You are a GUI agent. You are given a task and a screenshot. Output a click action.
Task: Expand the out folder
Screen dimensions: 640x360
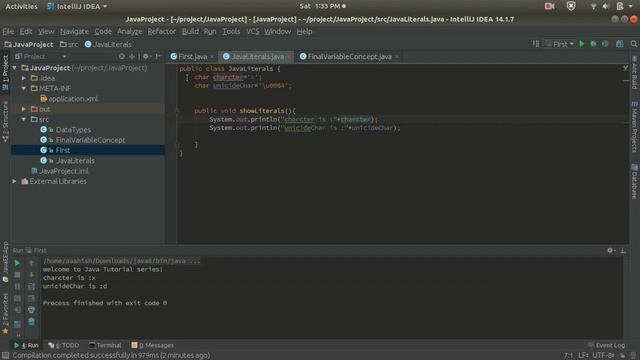[x=24, y=109]
